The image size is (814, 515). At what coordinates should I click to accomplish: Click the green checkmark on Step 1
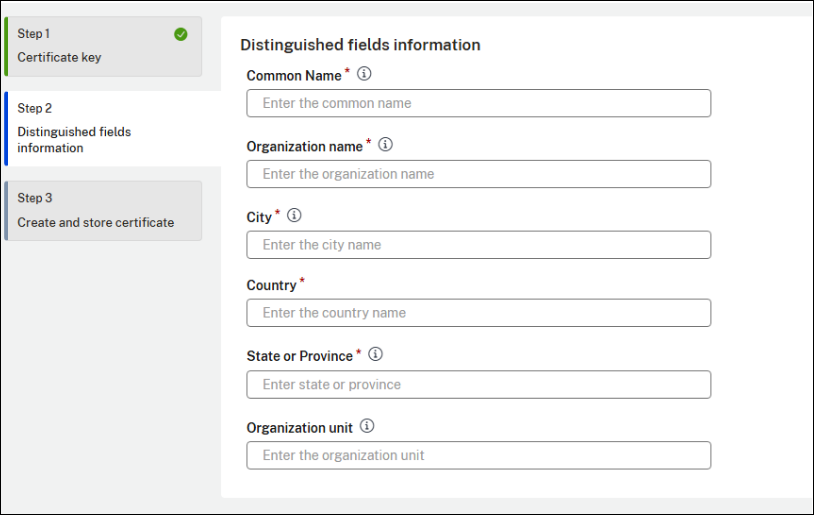(180, 34)
